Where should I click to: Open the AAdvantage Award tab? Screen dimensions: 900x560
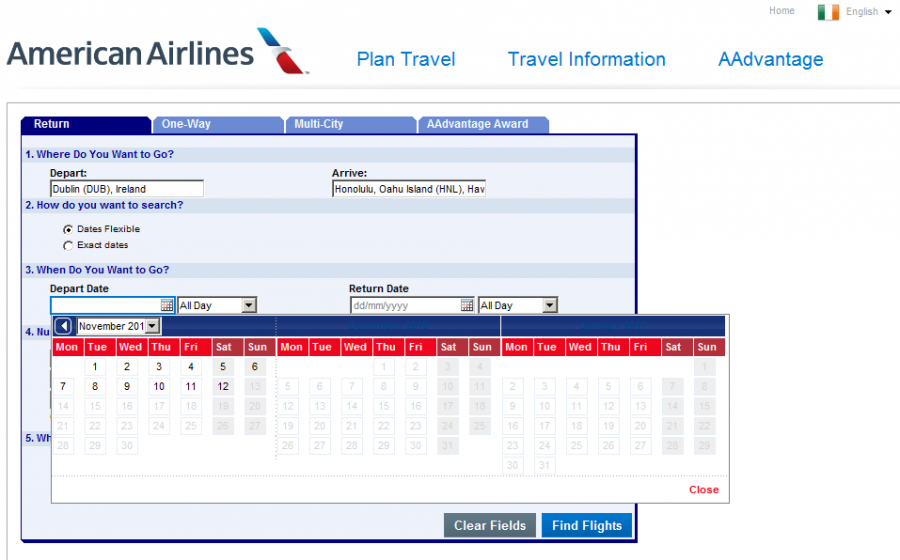point(476,124)
